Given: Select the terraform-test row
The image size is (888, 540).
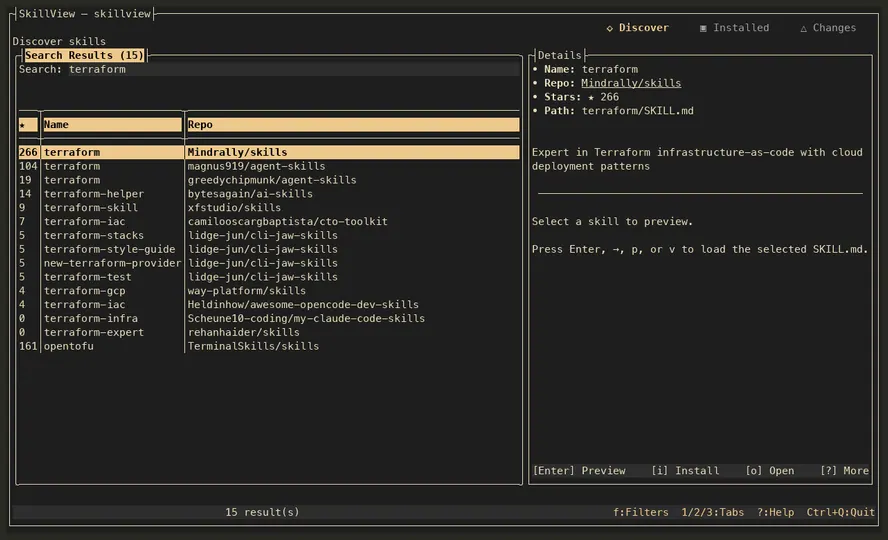Looking at the screenshot, I should (269, 277).
